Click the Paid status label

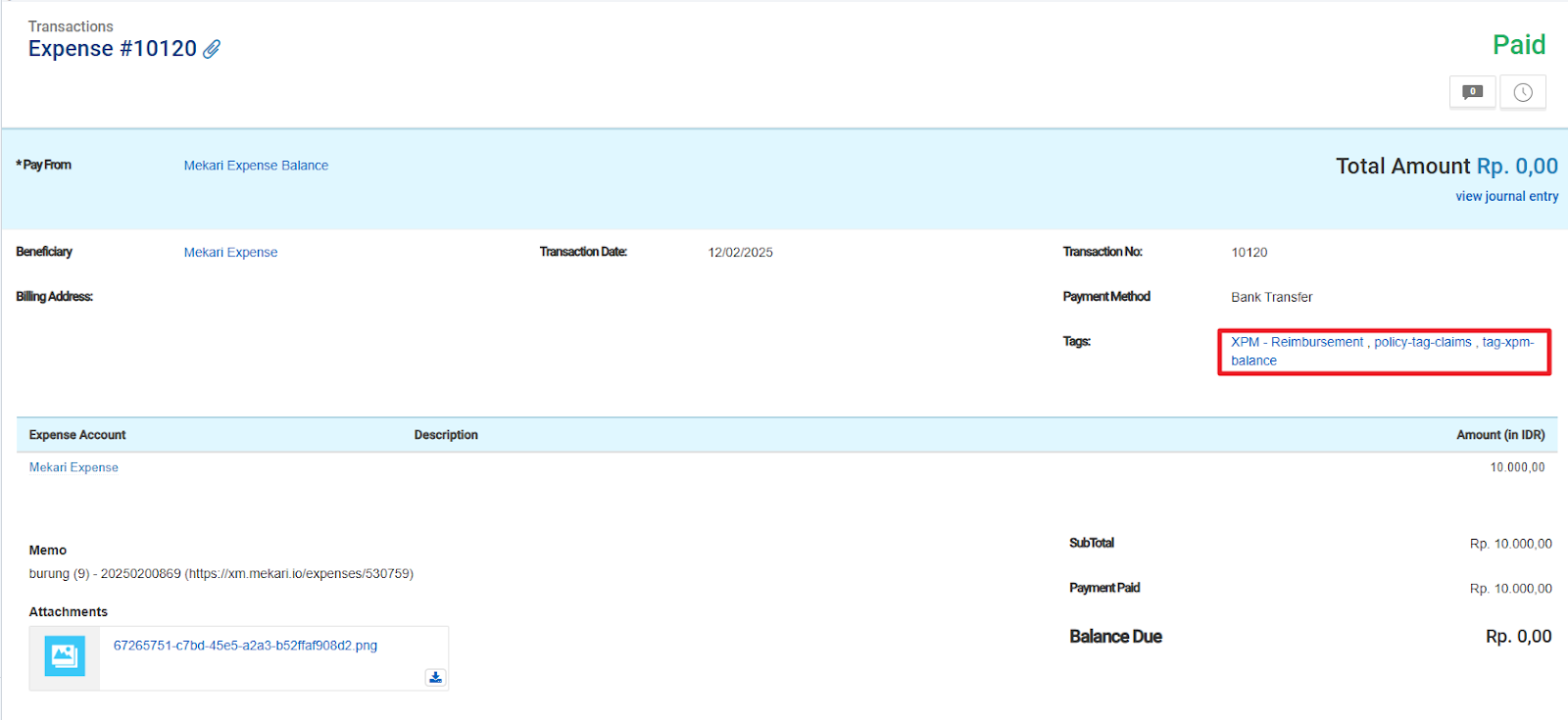tap(1519, 45)
